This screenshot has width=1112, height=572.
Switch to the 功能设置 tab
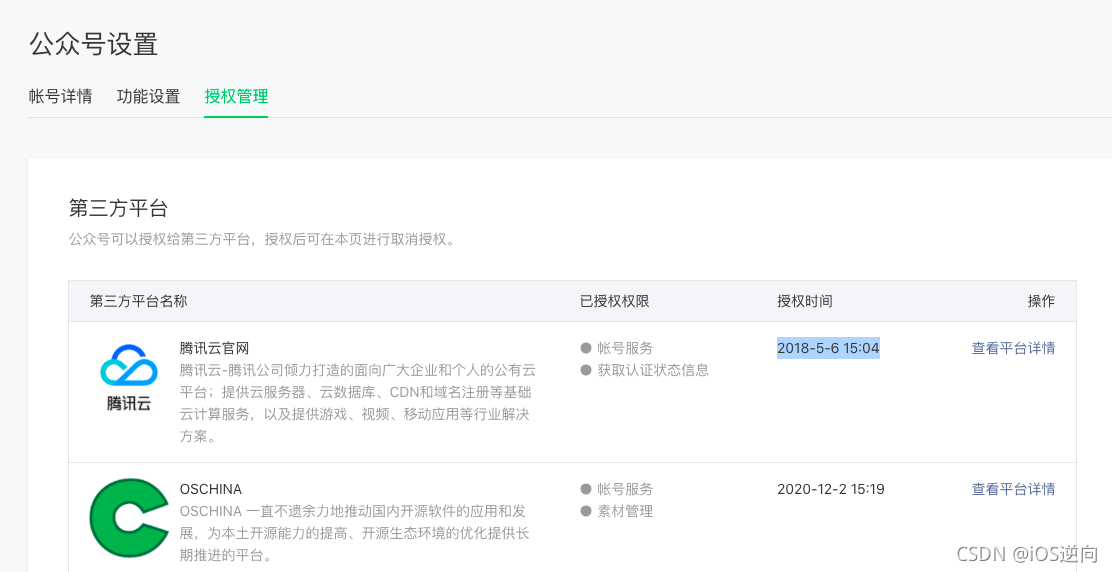click(x=148, y=96)
